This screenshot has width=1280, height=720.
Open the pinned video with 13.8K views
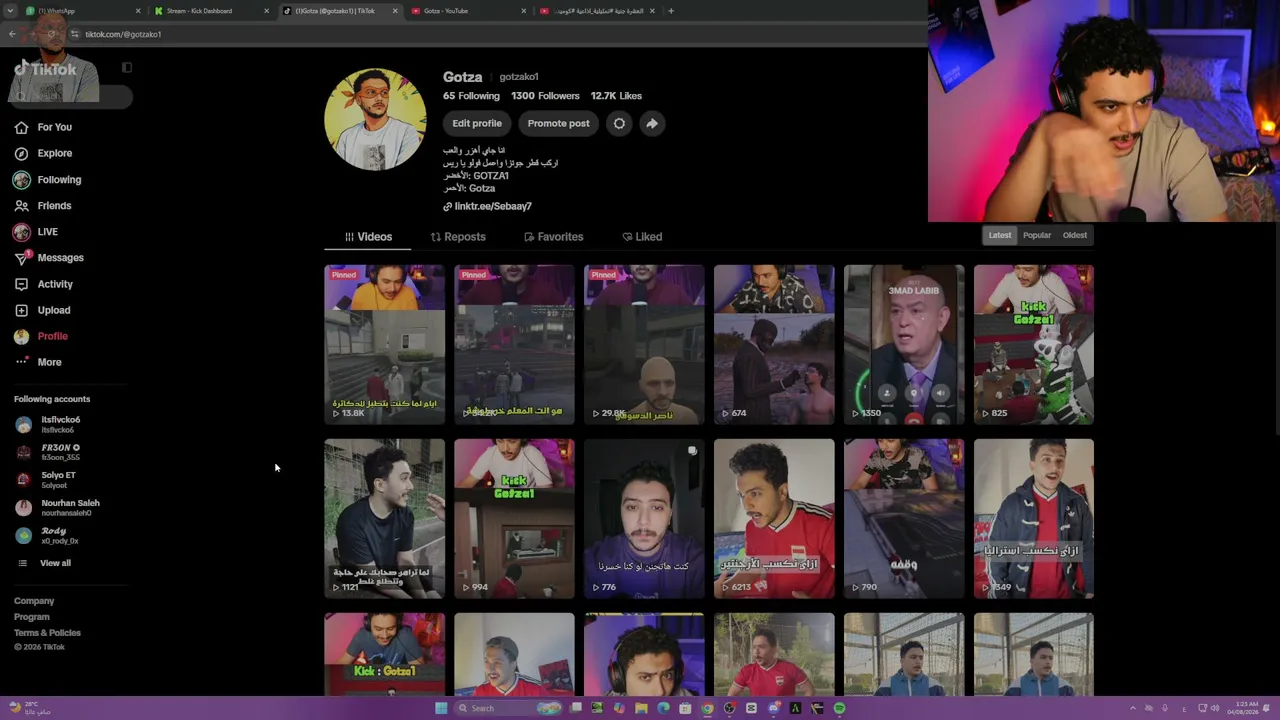pyautogui.click(x=384, y=345)
